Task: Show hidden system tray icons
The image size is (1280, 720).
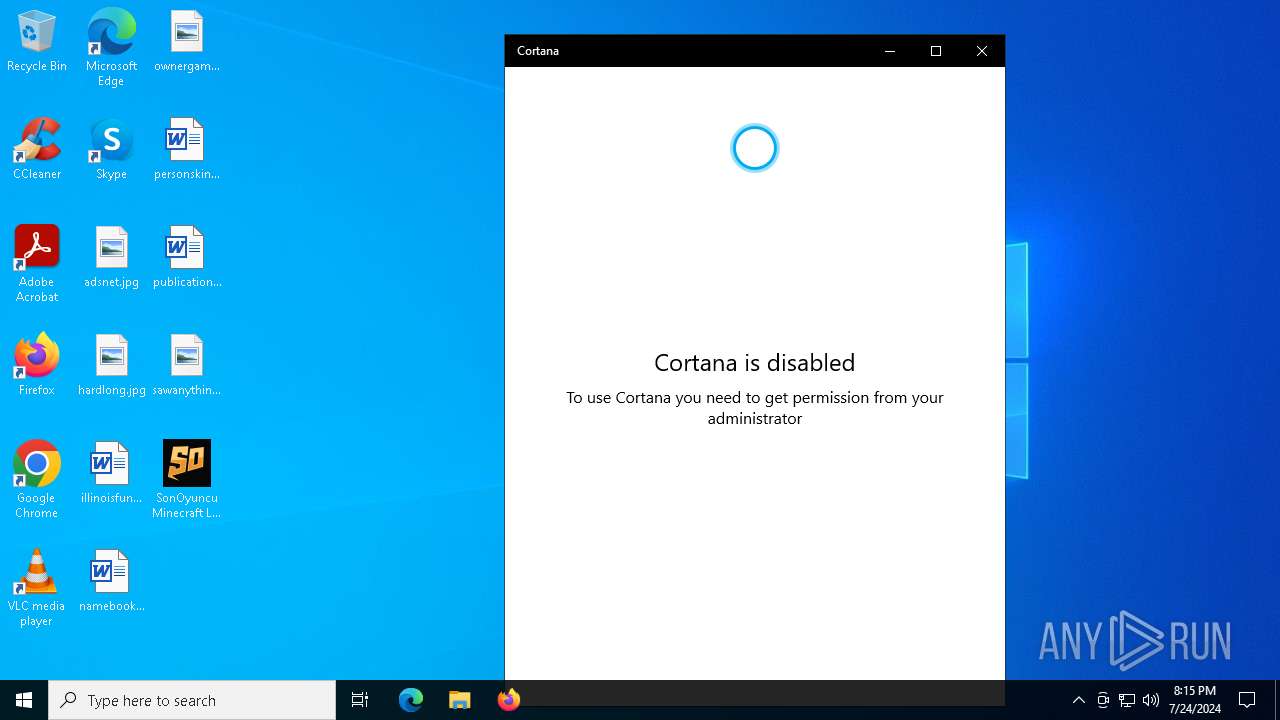Action: click(x=1078, y=700)
